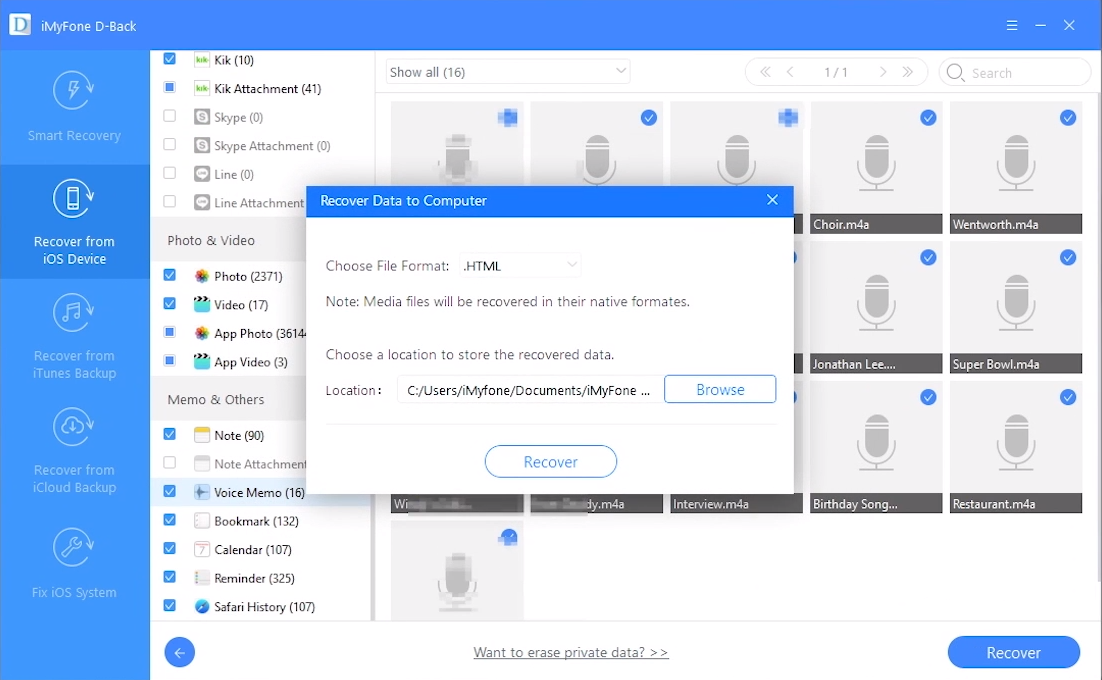
Task: Click the vertical scrollbar of the file grid
Action: pyautogui.click(x=1098, y=337)
